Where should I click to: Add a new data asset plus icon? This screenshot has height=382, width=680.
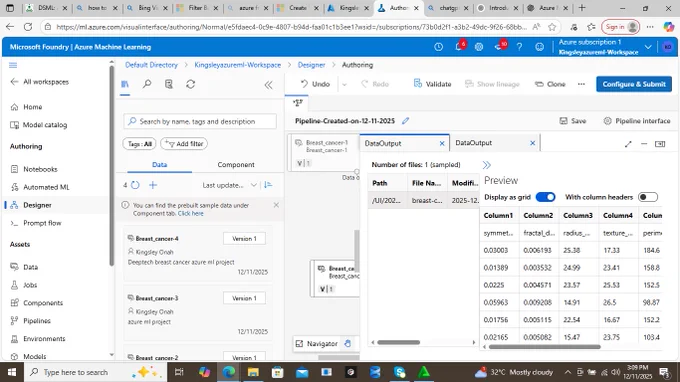pos(153,185)
